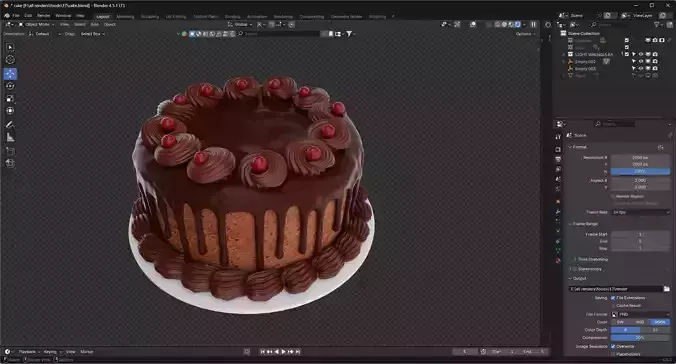This screenshot has width=676, height=364.
Task: Open the Add menu in viewport header
Action: [94, 25]
